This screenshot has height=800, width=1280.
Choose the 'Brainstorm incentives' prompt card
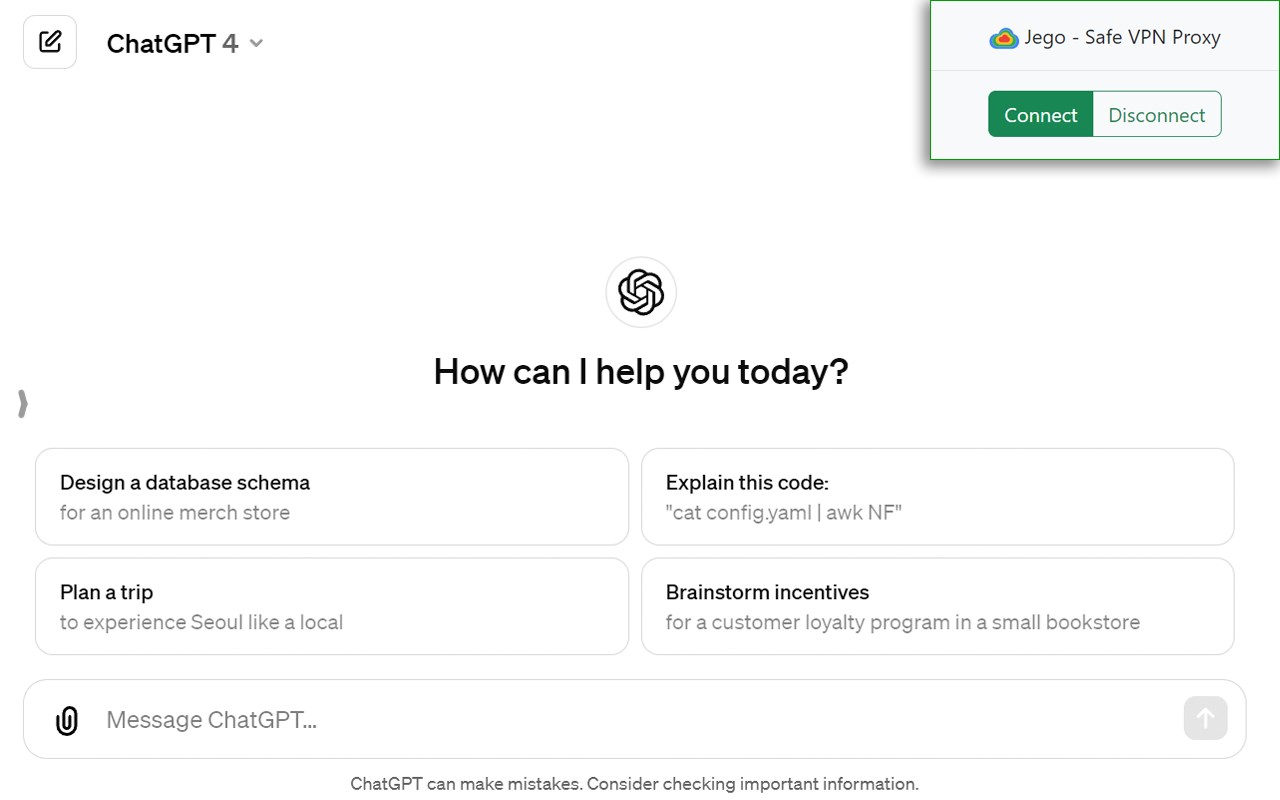click(937, 607)
